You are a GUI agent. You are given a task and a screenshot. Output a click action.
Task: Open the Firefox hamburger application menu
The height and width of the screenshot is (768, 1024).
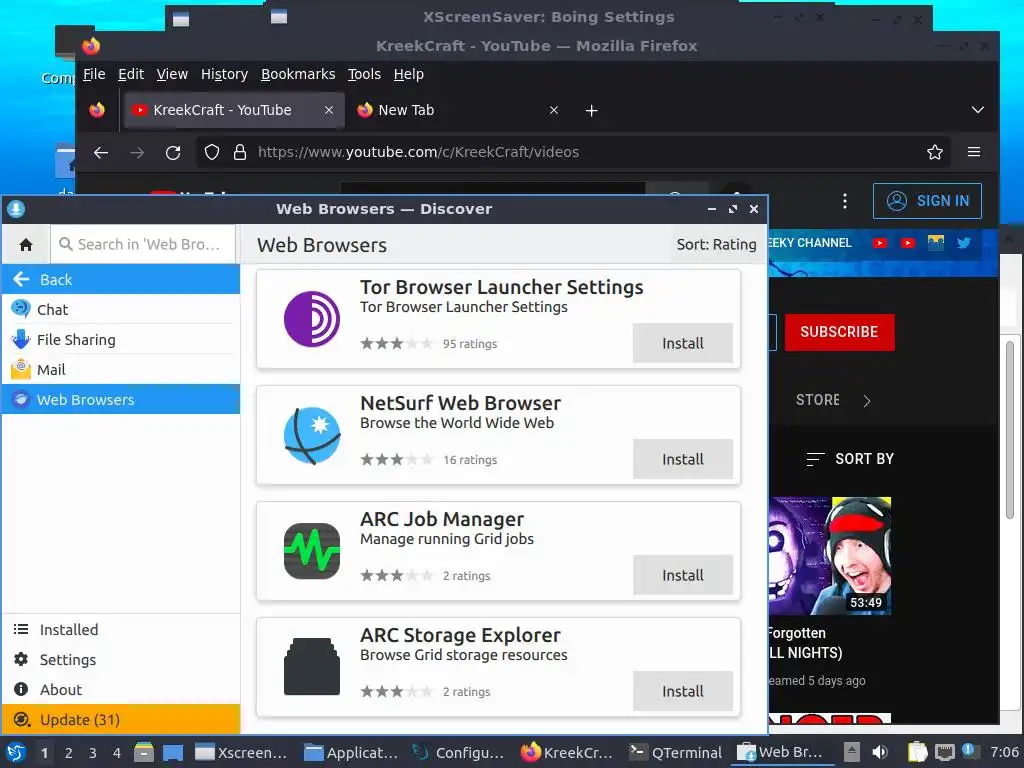(x=974, y=152)
